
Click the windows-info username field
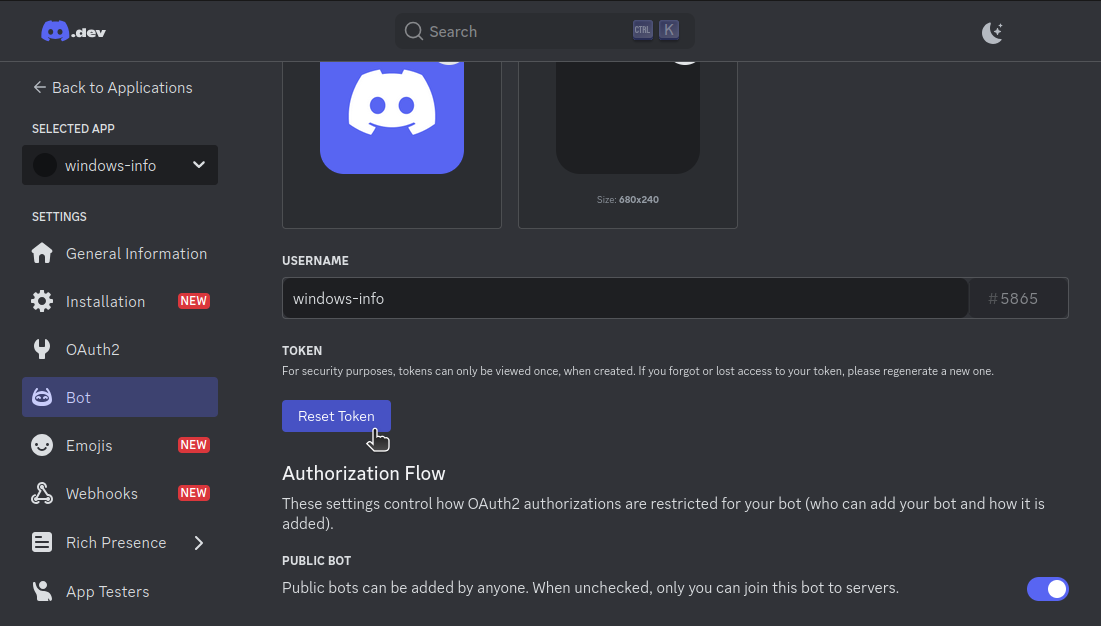625,298
